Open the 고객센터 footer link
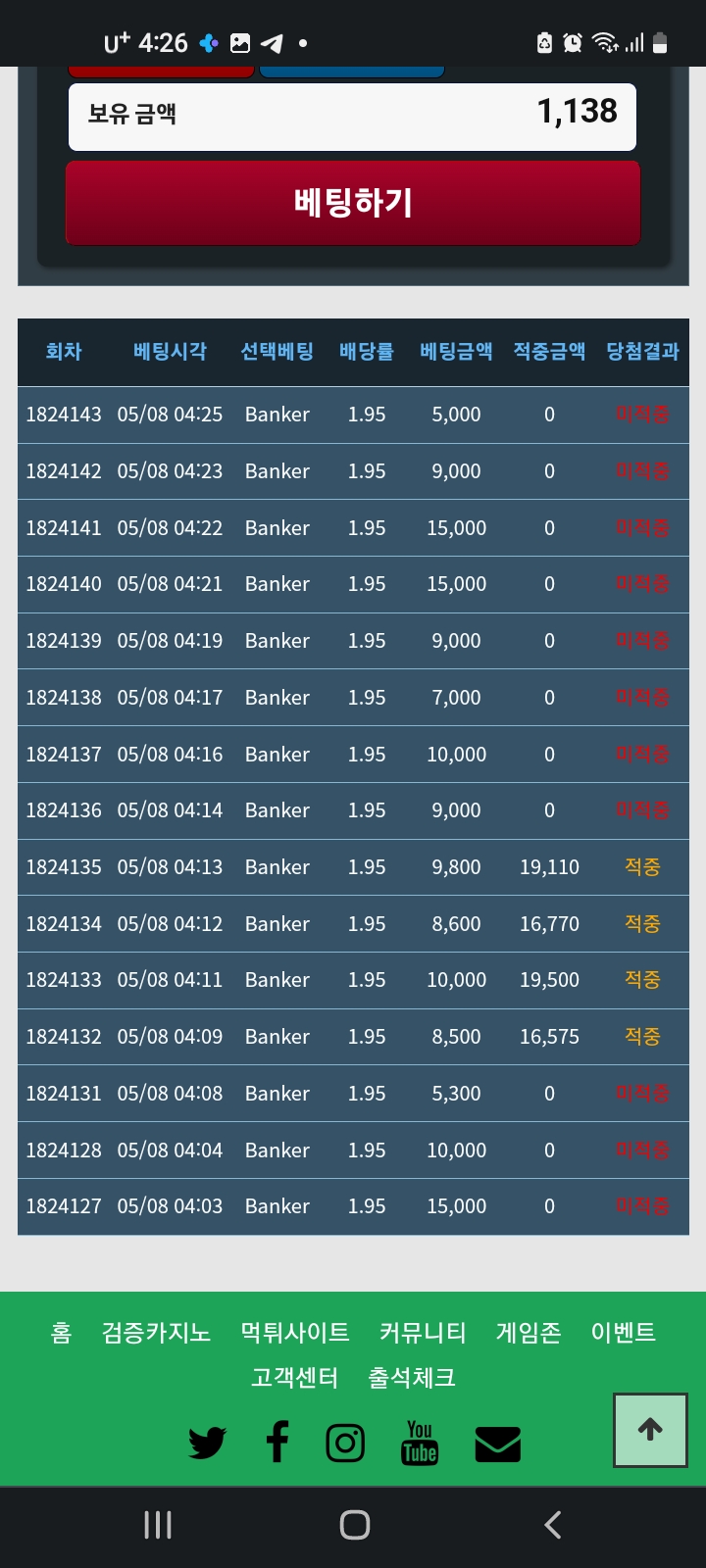The height and width of the screenshot is (1568, 706). (x=295, y=1377)
